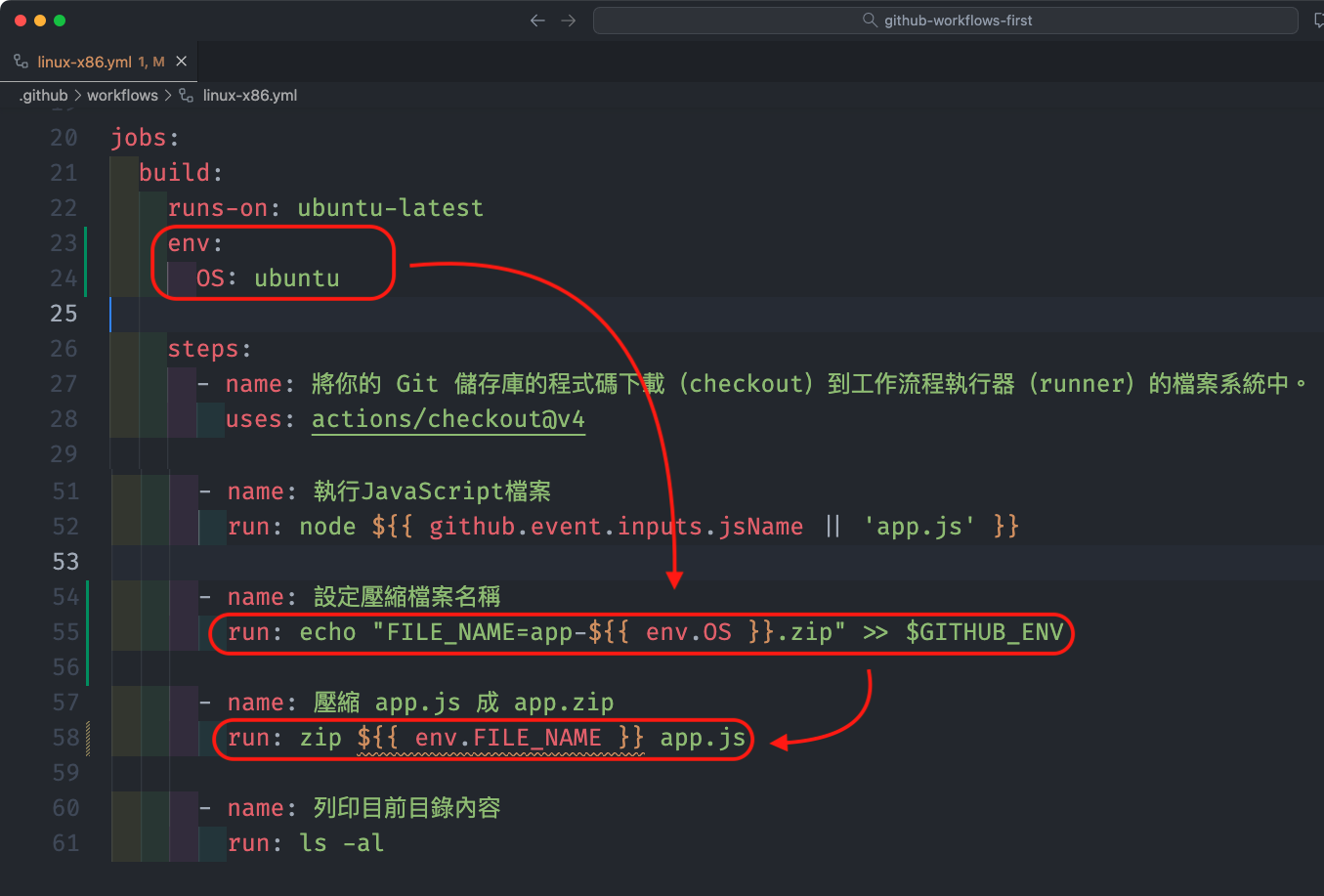The width and height of the screenshot is (1324, 896).
Task: Go forward using the right arrow icon
Action: (569, 21)
